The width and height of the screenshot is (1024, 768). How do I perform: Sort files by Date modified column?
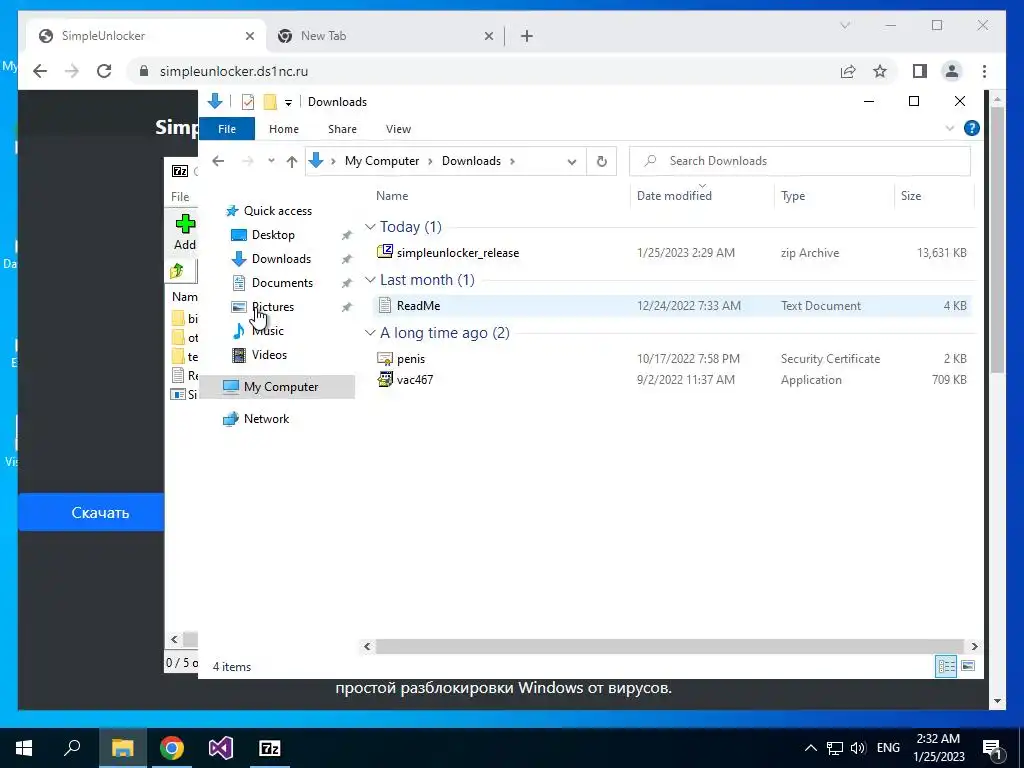coord(674,196)
